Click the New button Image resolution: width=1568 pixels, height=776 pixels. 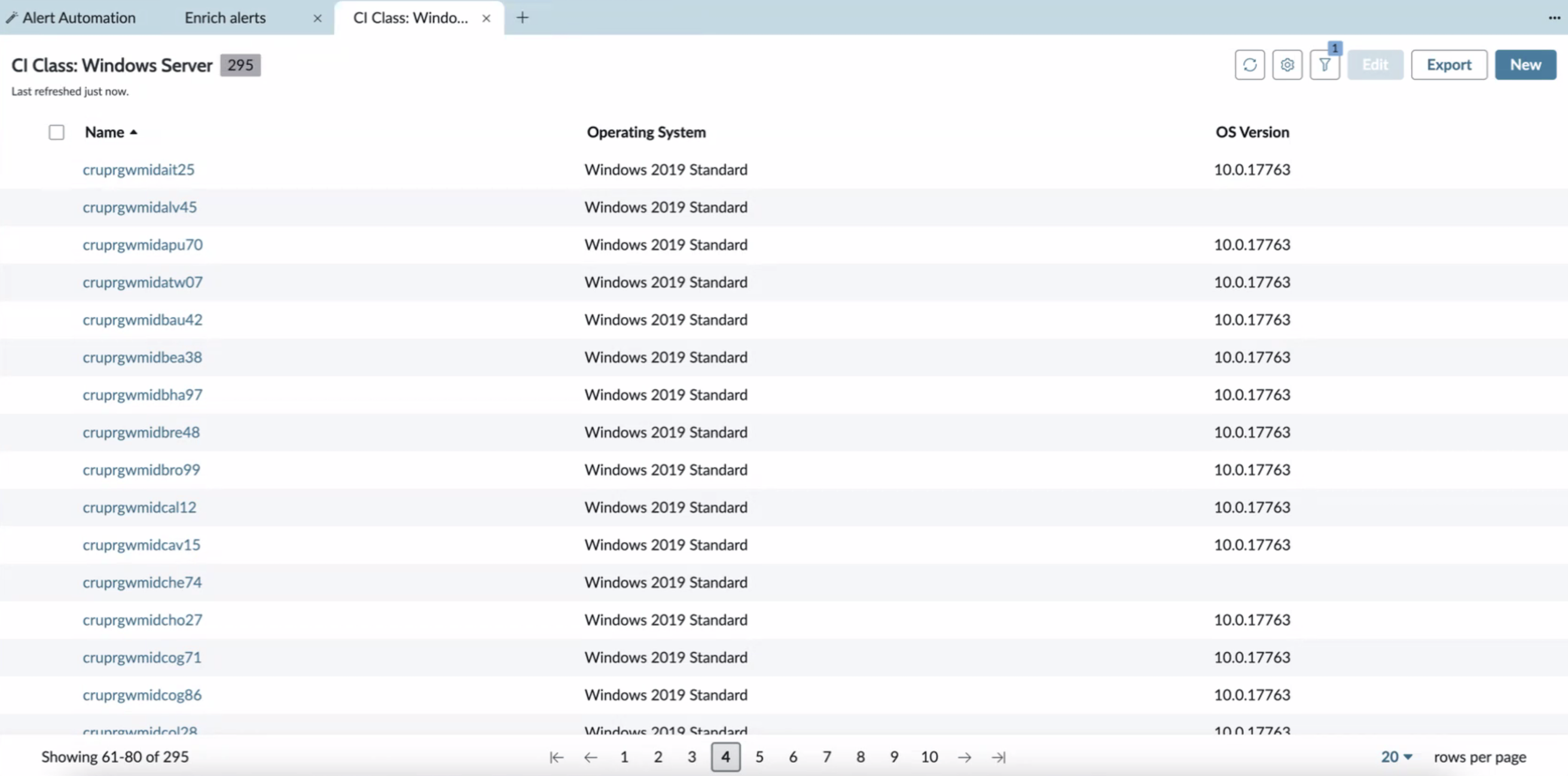pos(1526,65)
